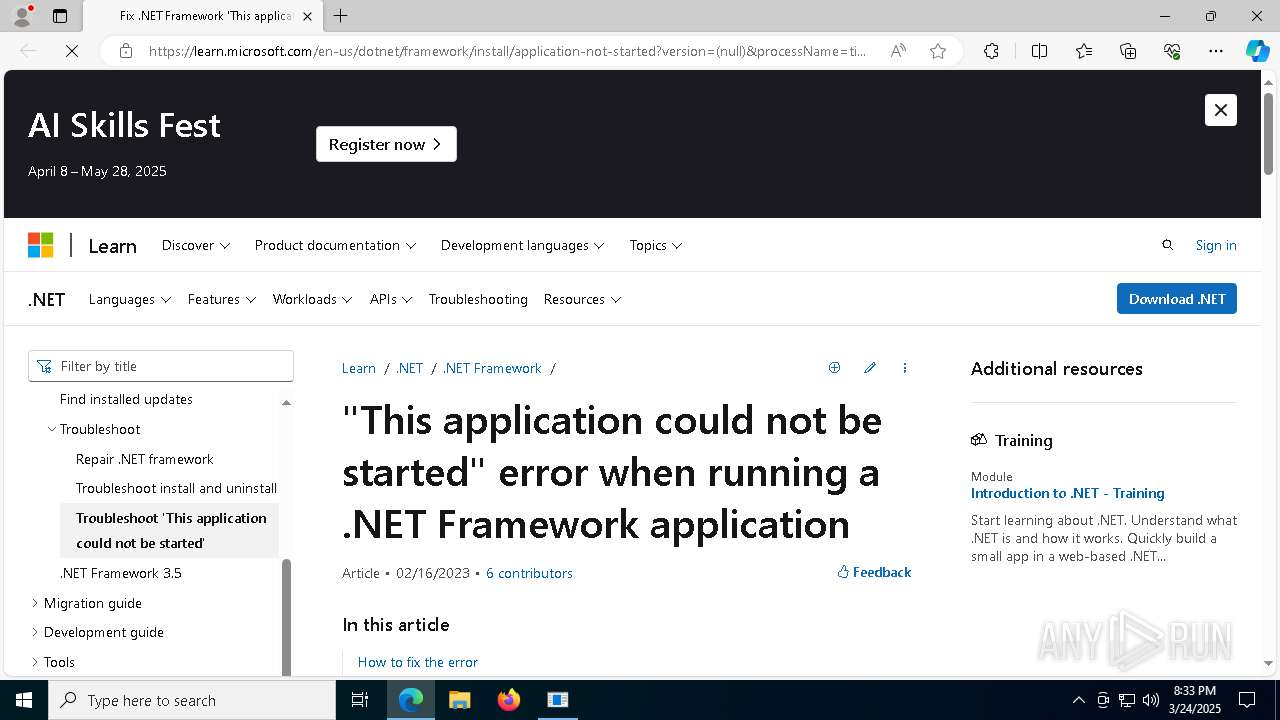Expand Product documentation menu

coord(335,245)
